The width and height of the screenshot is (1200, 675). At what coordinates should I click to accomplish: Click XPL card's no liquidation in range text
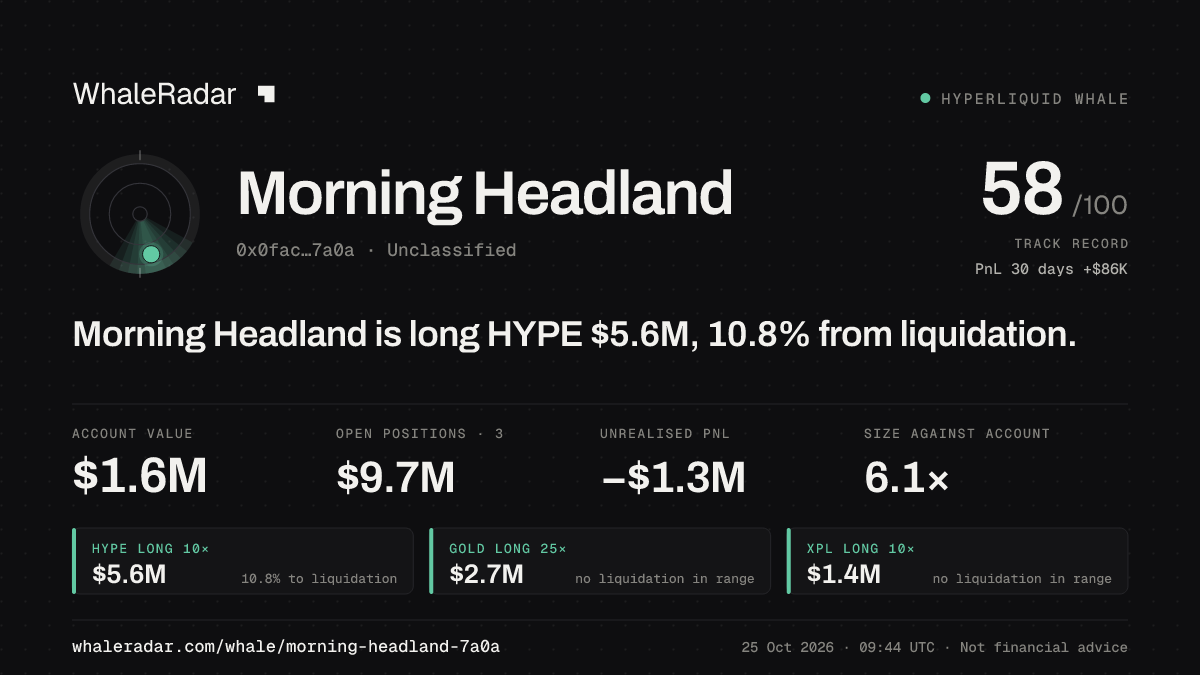pyautogui.click(x=1022, y=579)
